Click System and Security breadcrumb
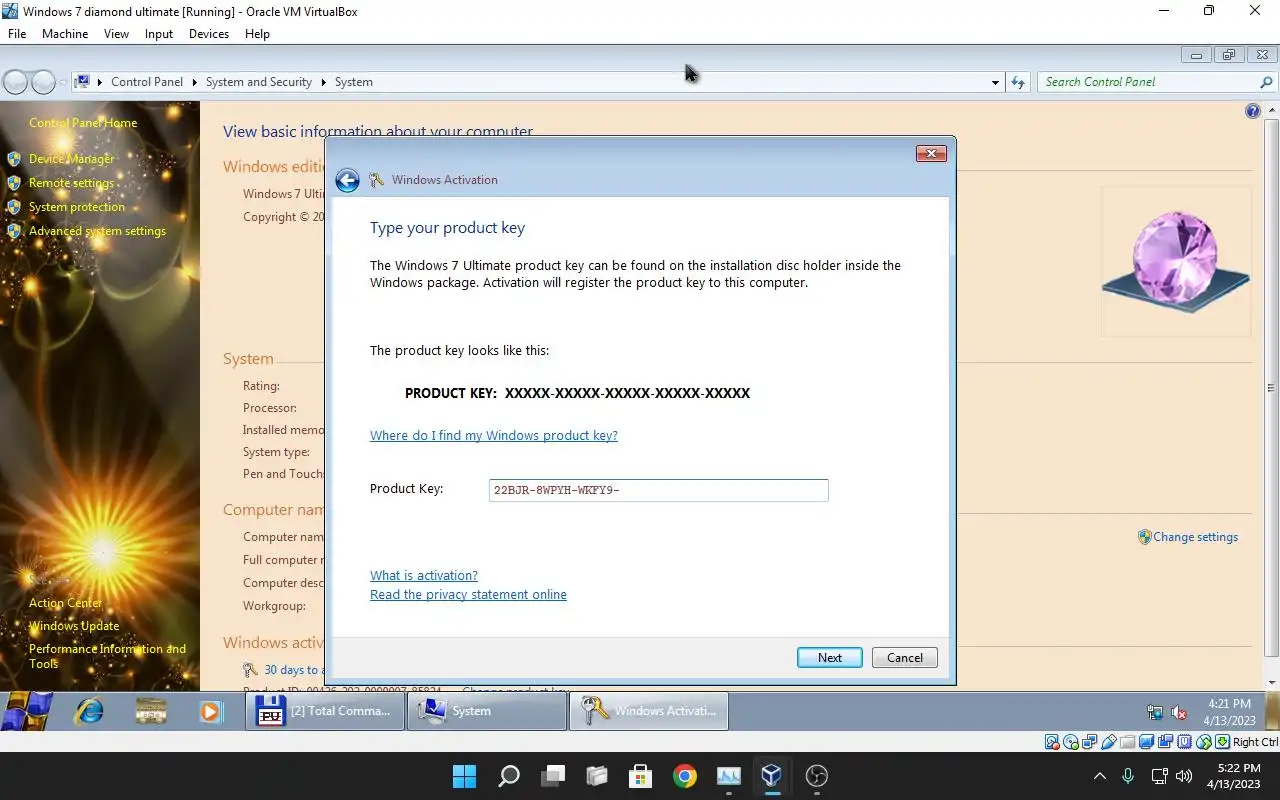Image resolution: width=1280 pixels, height=800 pixels. [259, 82]
